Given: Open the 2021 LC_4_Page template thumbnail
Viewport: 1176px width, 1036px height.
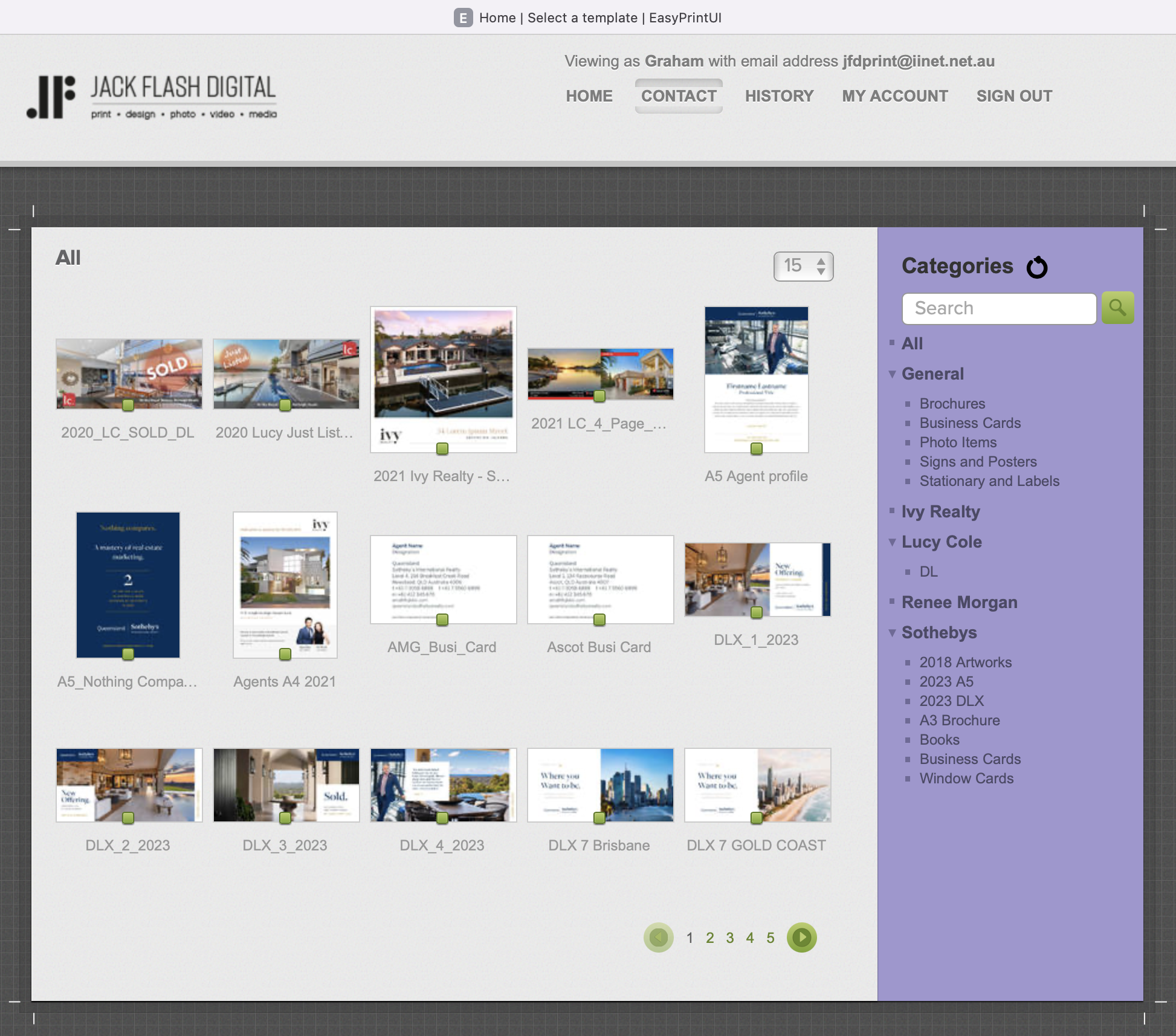Looking at the screenshot, I should tap(600, 374).
